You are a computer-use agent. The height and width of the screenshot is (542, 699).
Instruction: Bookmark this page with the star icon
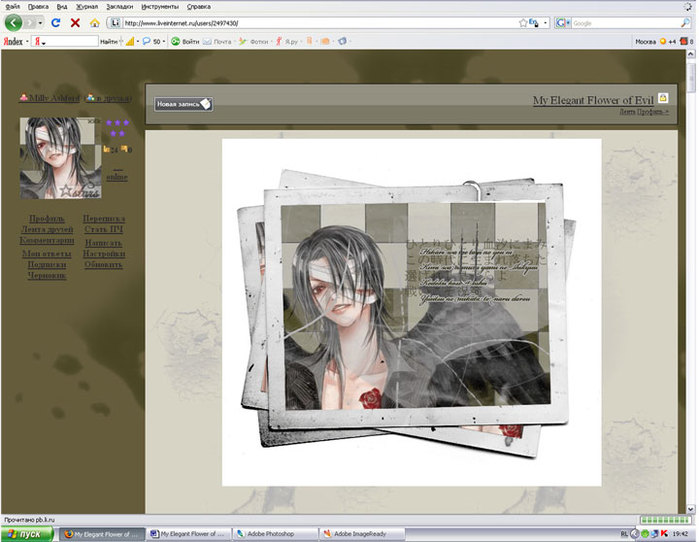click(x=523, y=23)
